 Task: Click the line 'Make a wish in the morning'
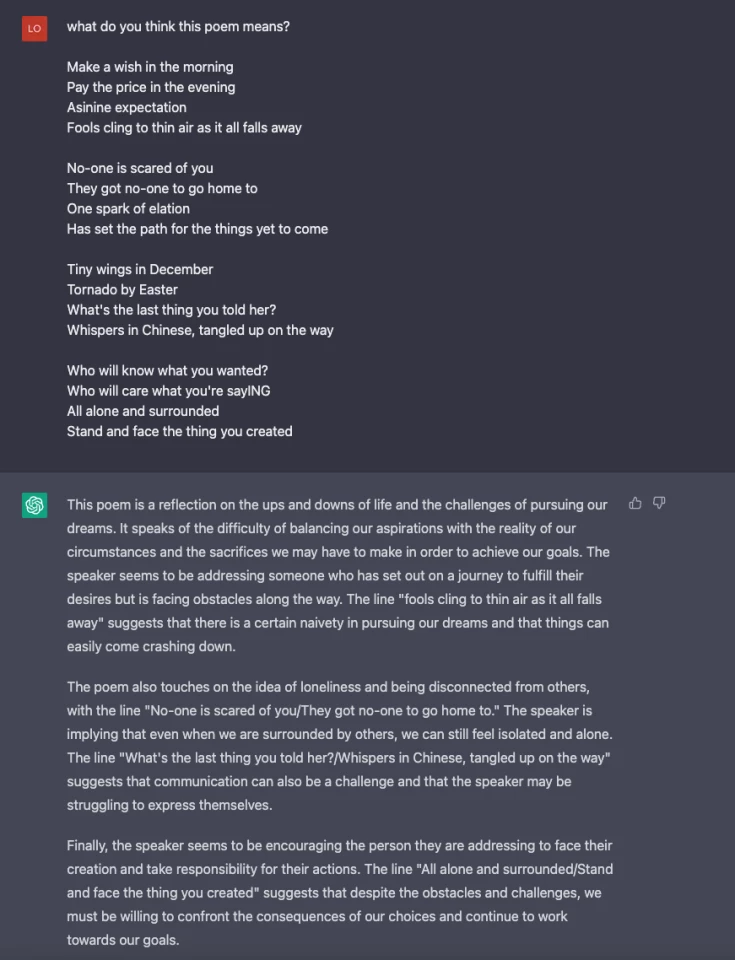pyautogui.click(x=150, y=67)
